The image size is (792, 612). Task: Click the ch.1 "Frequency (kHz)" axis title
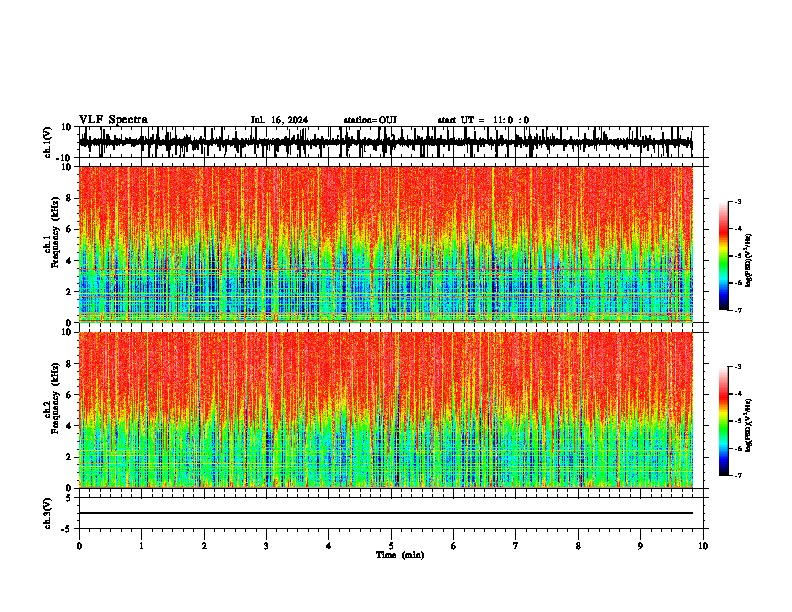[55, 232]
